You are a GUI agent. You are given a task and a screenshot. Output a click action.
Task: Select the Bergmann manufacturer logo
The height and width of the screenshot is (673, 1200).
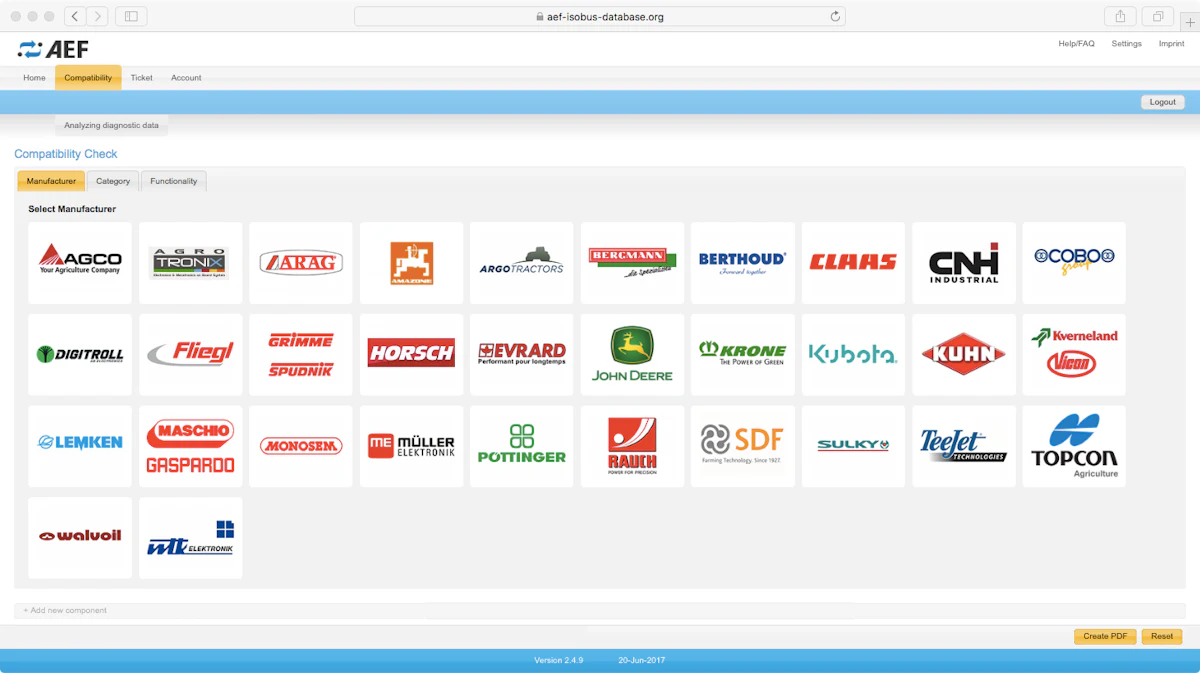(633, 263)
